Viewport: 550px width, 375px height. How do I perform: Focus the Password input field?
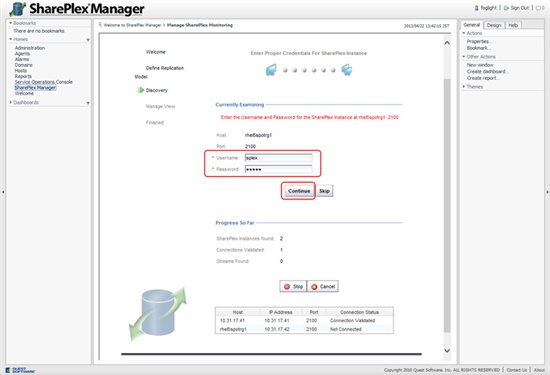tap(279, 169)
